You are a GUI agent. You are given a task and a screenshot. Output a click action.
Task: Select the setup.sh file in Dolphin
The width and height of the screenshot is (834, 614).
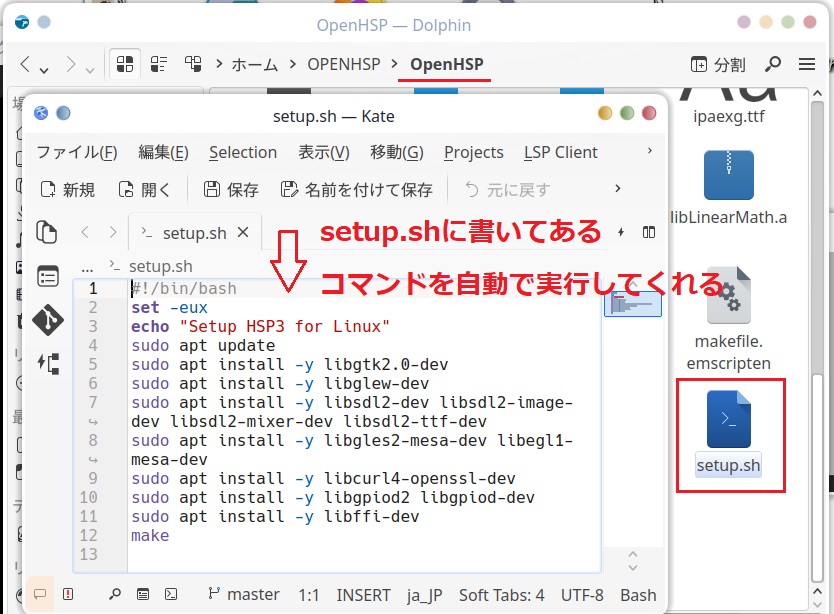click(x=729, y=434)
